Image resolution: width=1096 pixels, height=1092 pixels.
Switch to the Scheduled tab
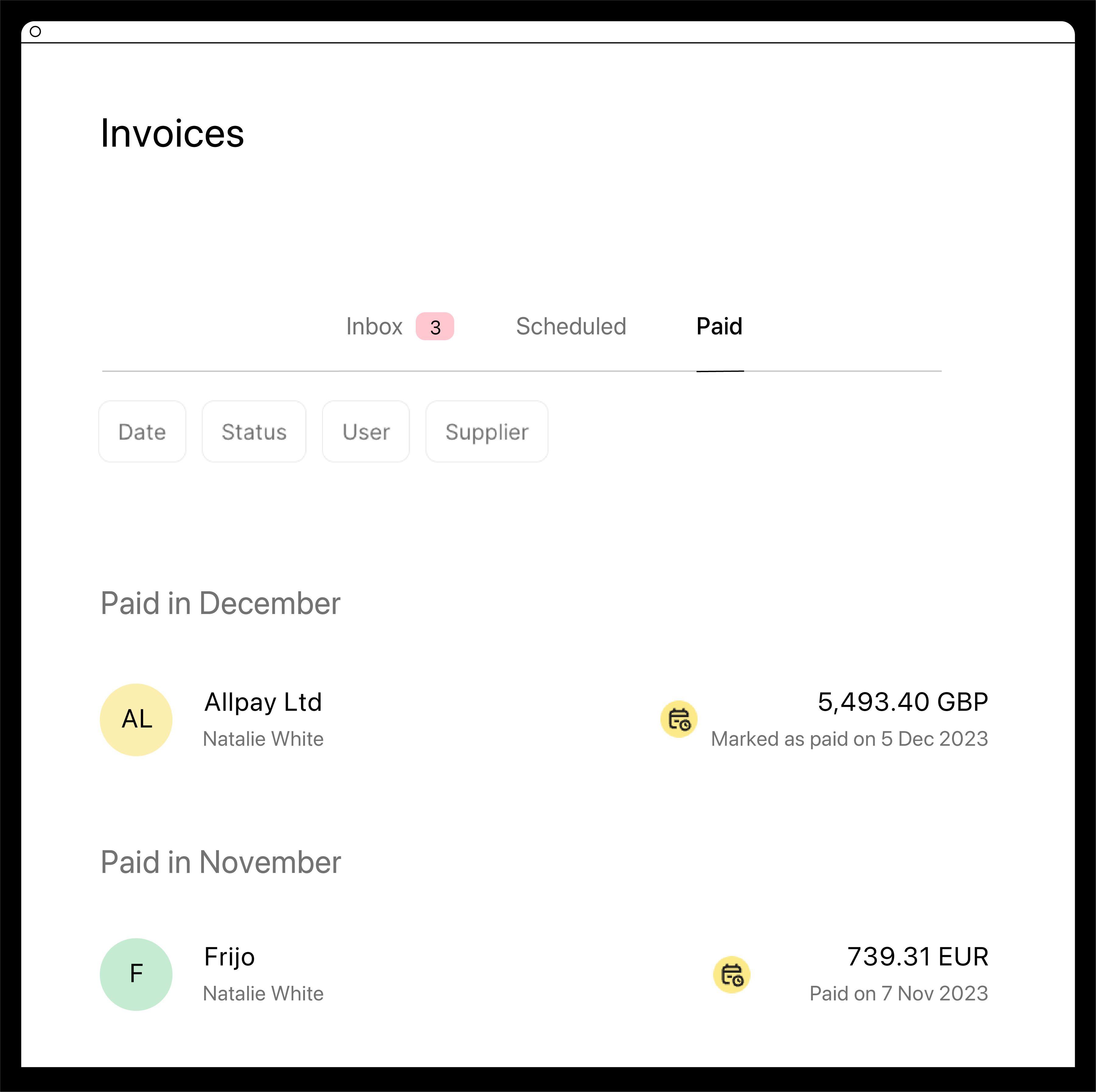(x=571, y=326)
